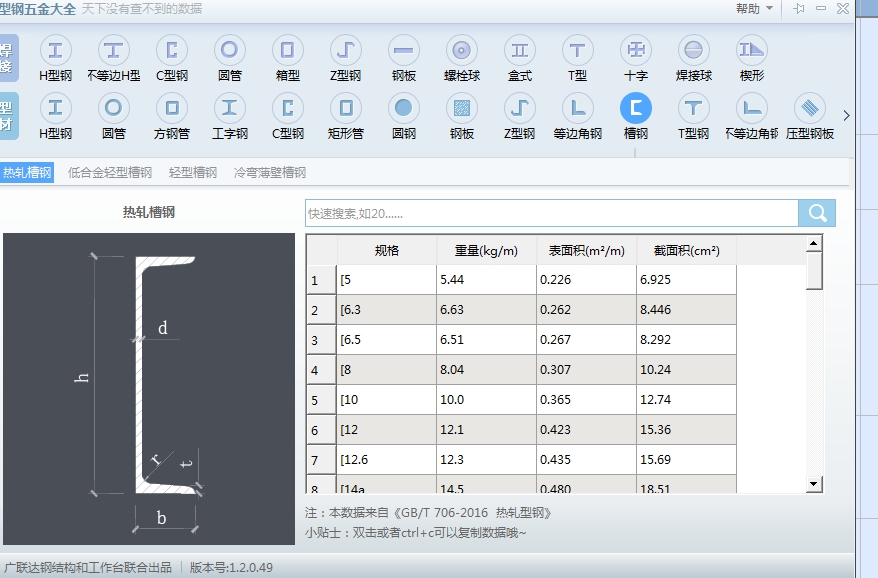Select the profile 钢板 icon in the second row

click(462, 108)
